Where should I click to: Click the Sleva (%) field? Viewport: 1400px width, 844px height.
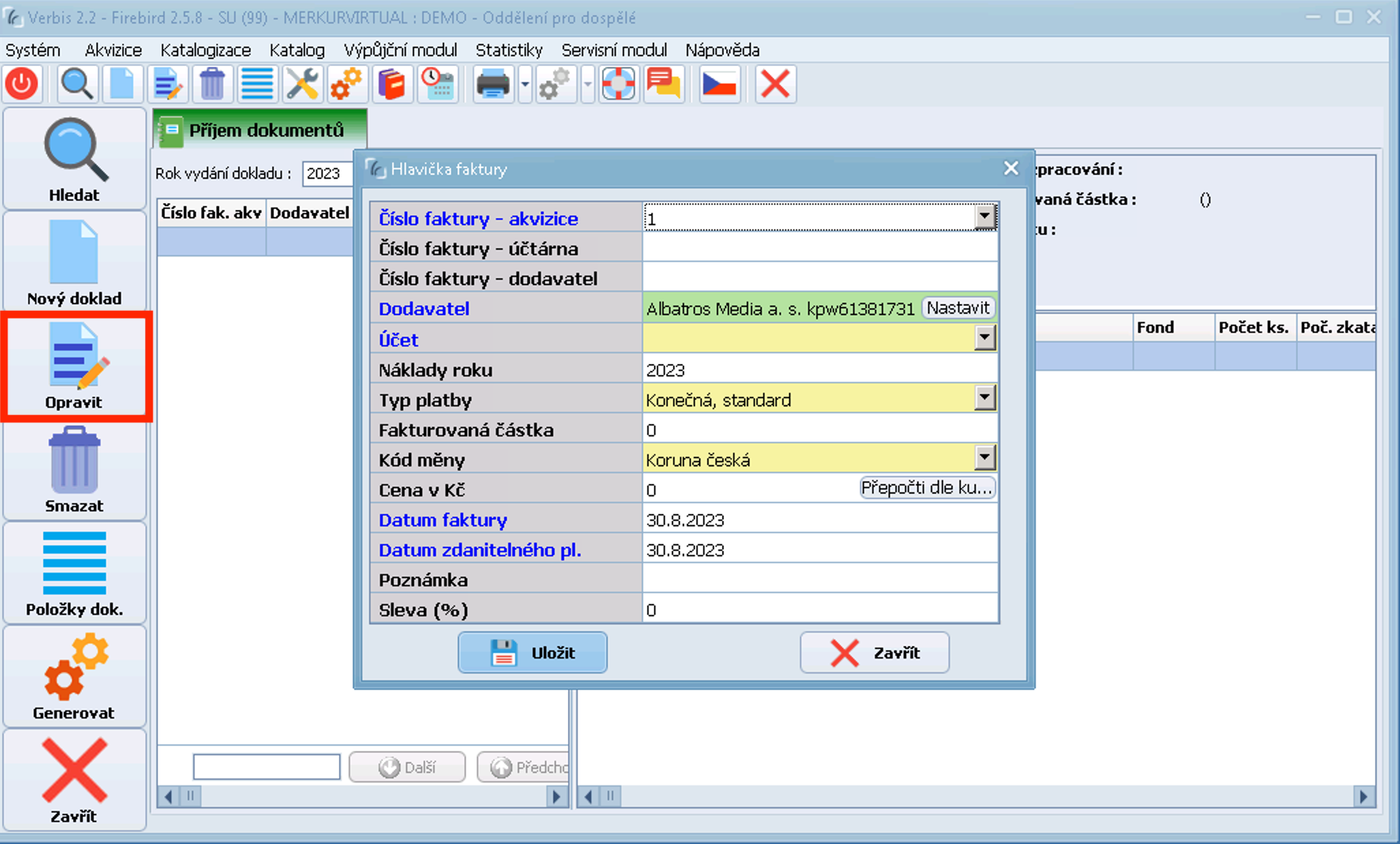coord(820,609)
